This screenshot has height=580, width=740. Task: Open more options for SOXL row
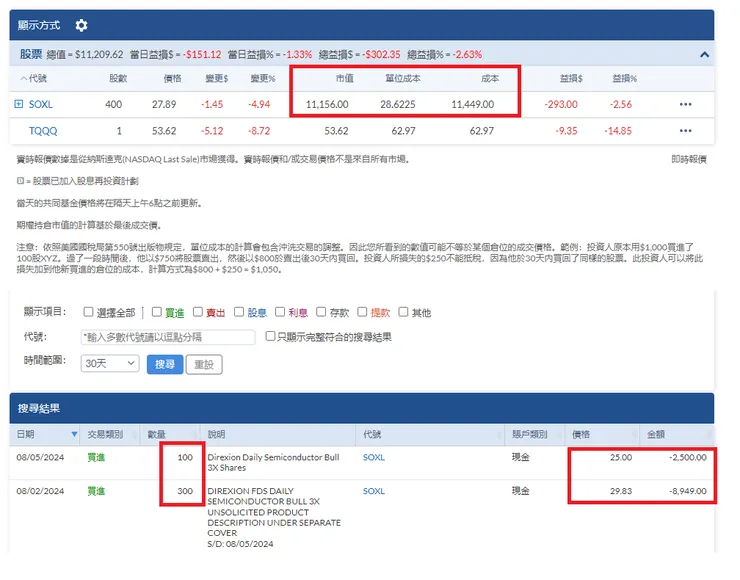[685, 104]
